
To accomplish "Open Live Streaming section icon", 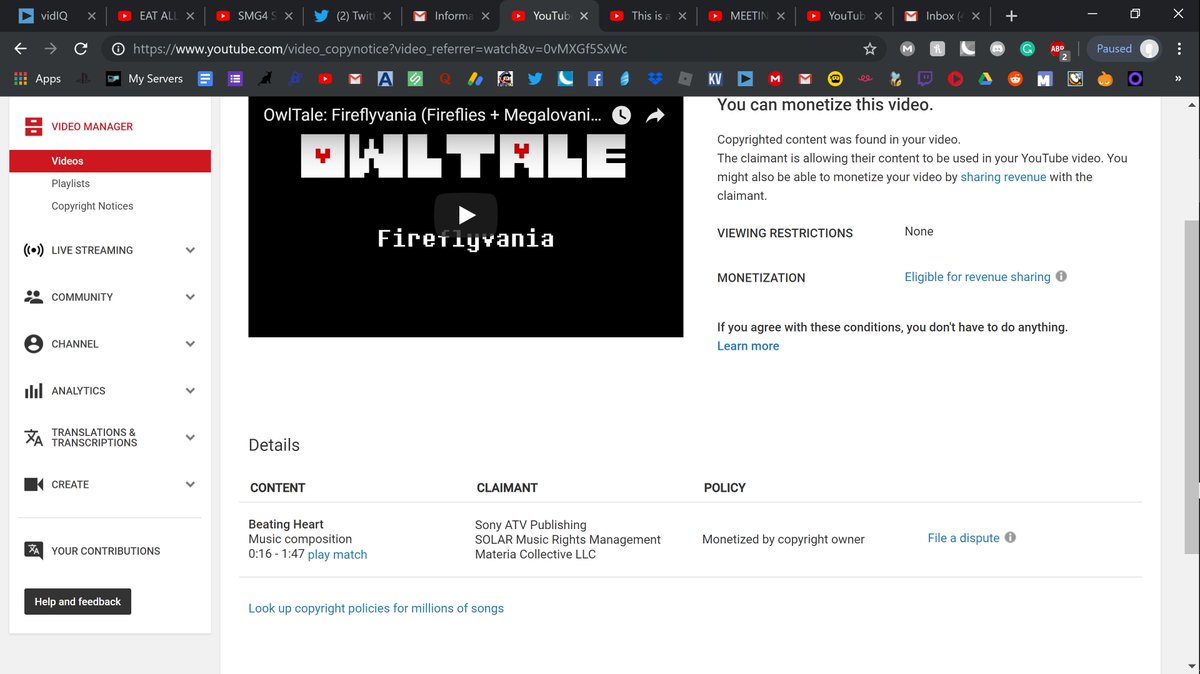I will pyautogui.click(x=33, y=250).
